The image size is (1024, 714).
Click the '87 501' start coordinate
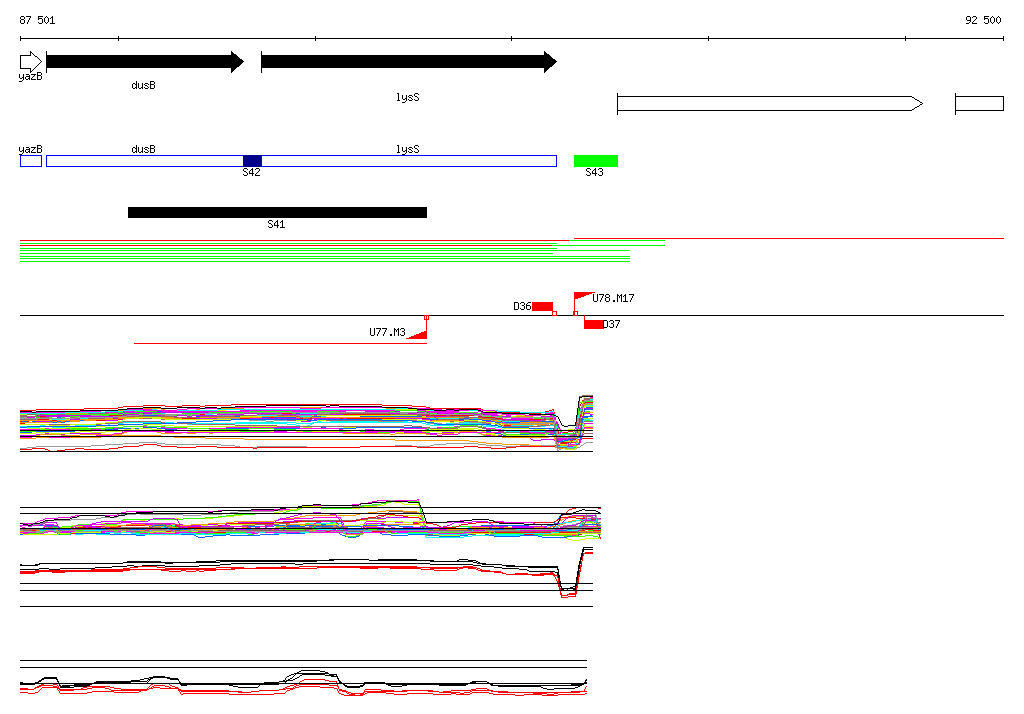pyautogui.click(x=37, y=20)
